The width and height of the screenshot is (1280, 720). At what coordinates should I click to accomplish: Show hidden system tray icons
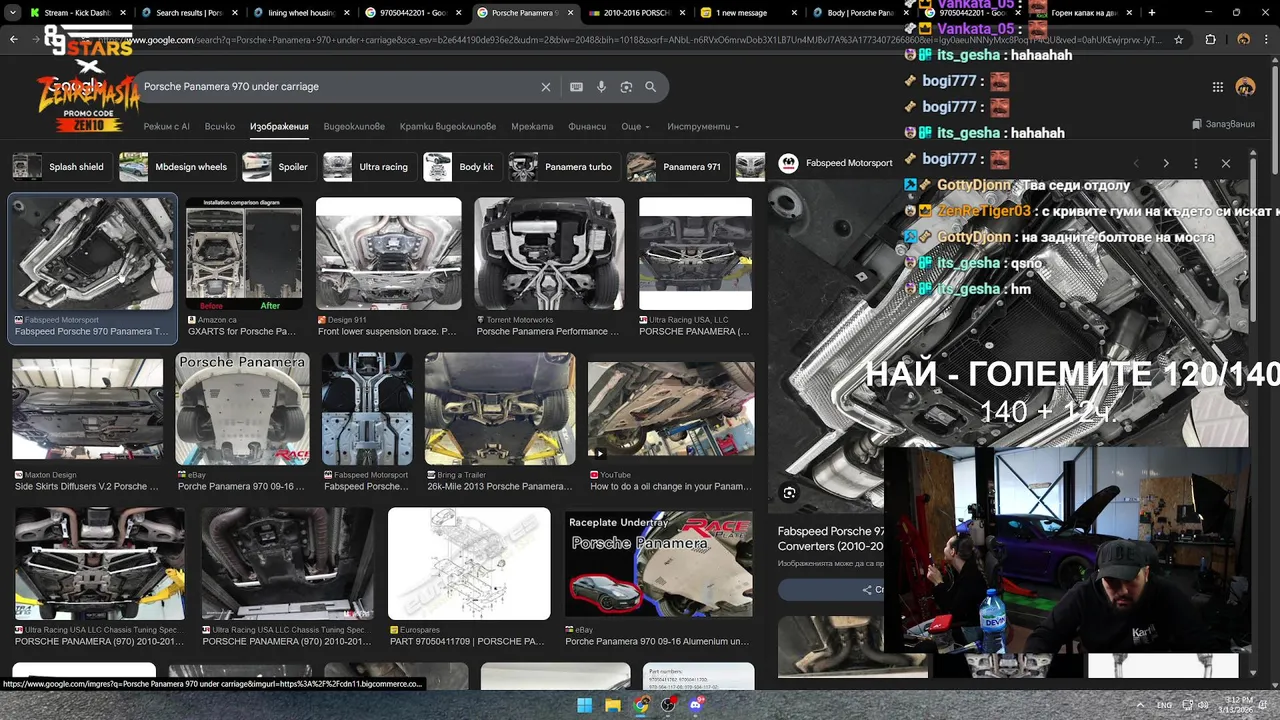click(1141, 705)
